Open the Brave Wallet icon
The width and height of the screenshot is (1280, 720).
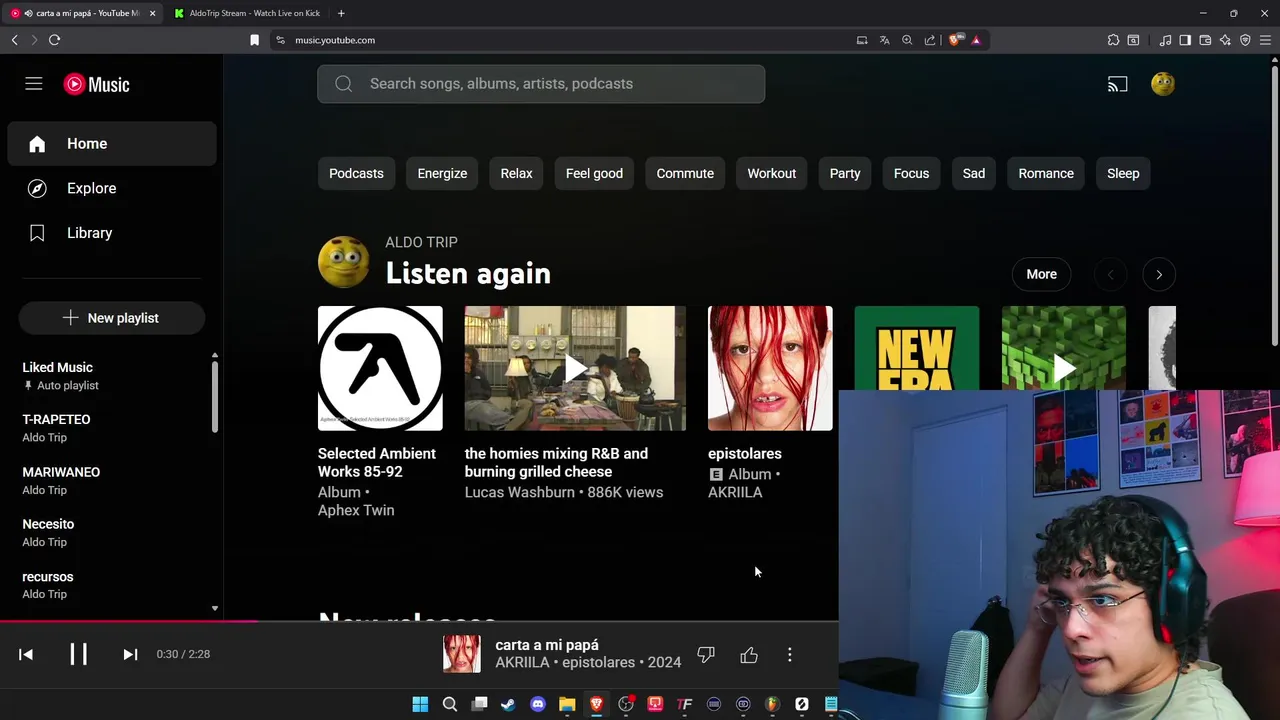(1205, 40)
